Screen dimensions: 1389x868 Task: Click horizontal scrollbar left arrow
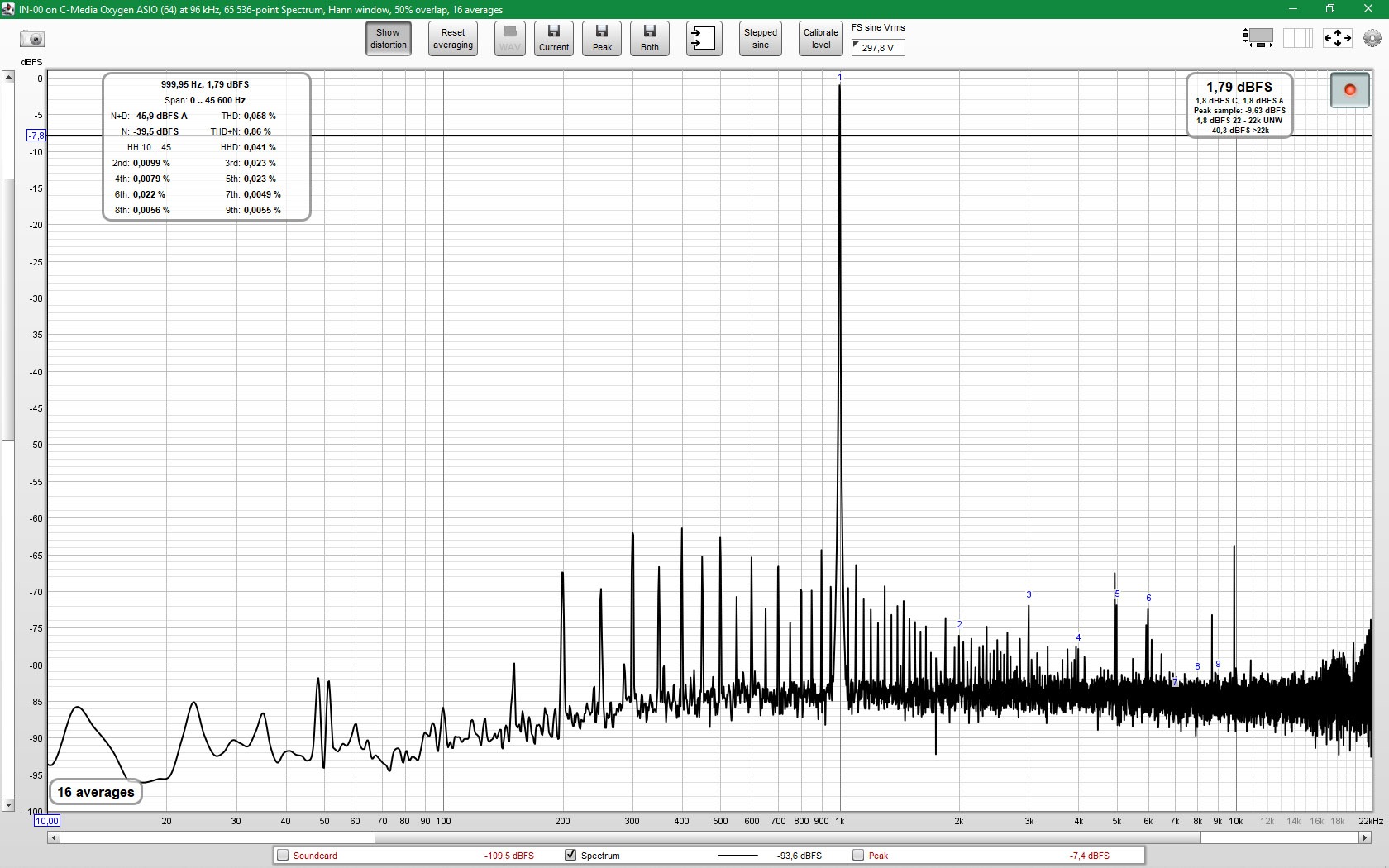click(x=54, y=837)
